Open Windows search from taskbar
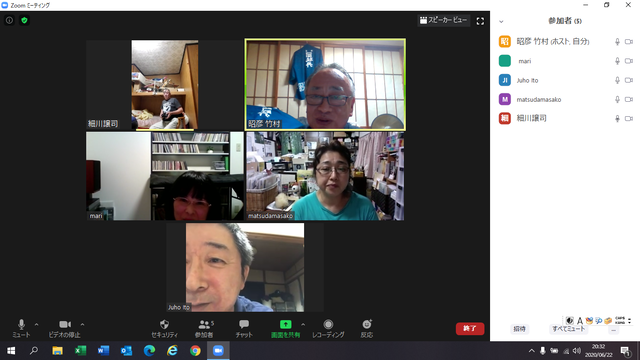 pyautogui.click(x=34, y=351)
